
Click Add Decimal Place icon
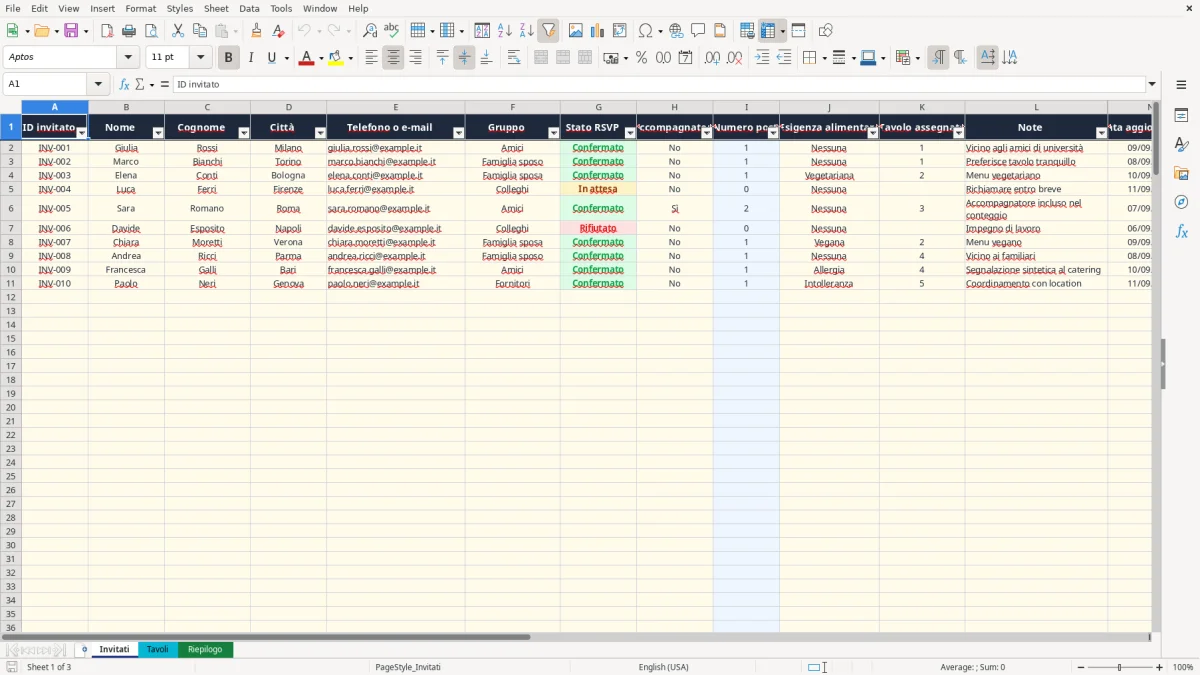(712, 58)
